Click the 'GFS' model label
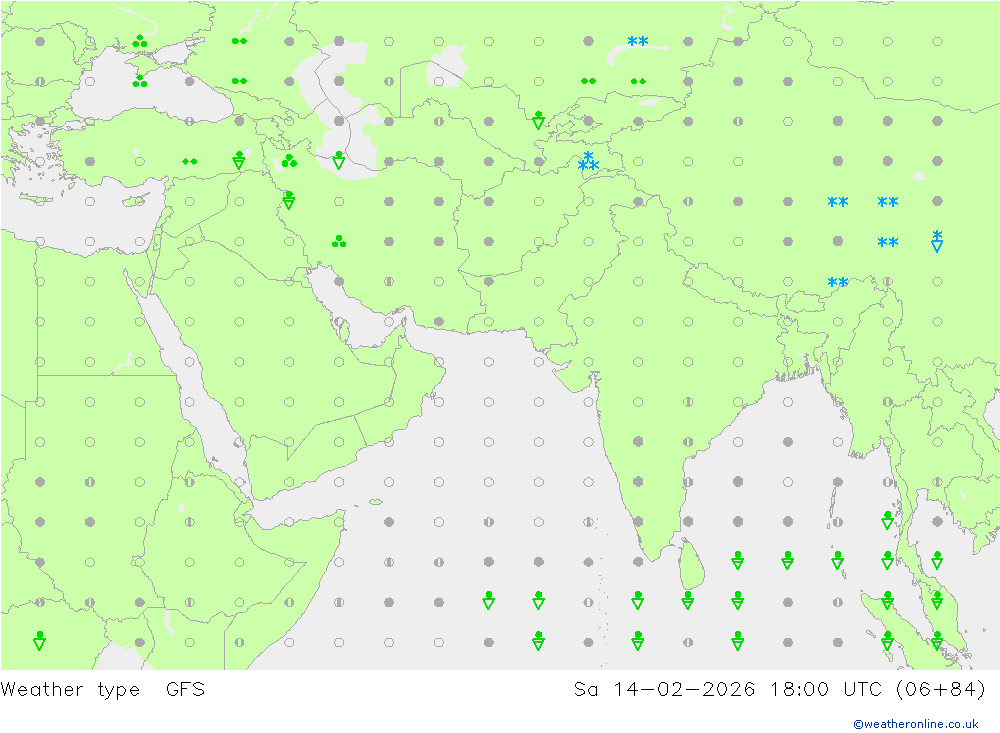Screen dimensions: 1000x733 [186, 690]
